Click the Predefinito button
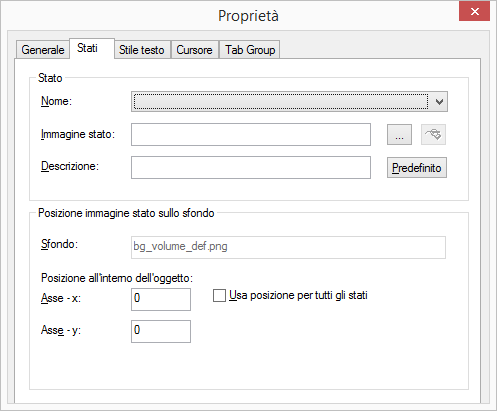The height and width of the screenshot is (411, 497). 417,168
